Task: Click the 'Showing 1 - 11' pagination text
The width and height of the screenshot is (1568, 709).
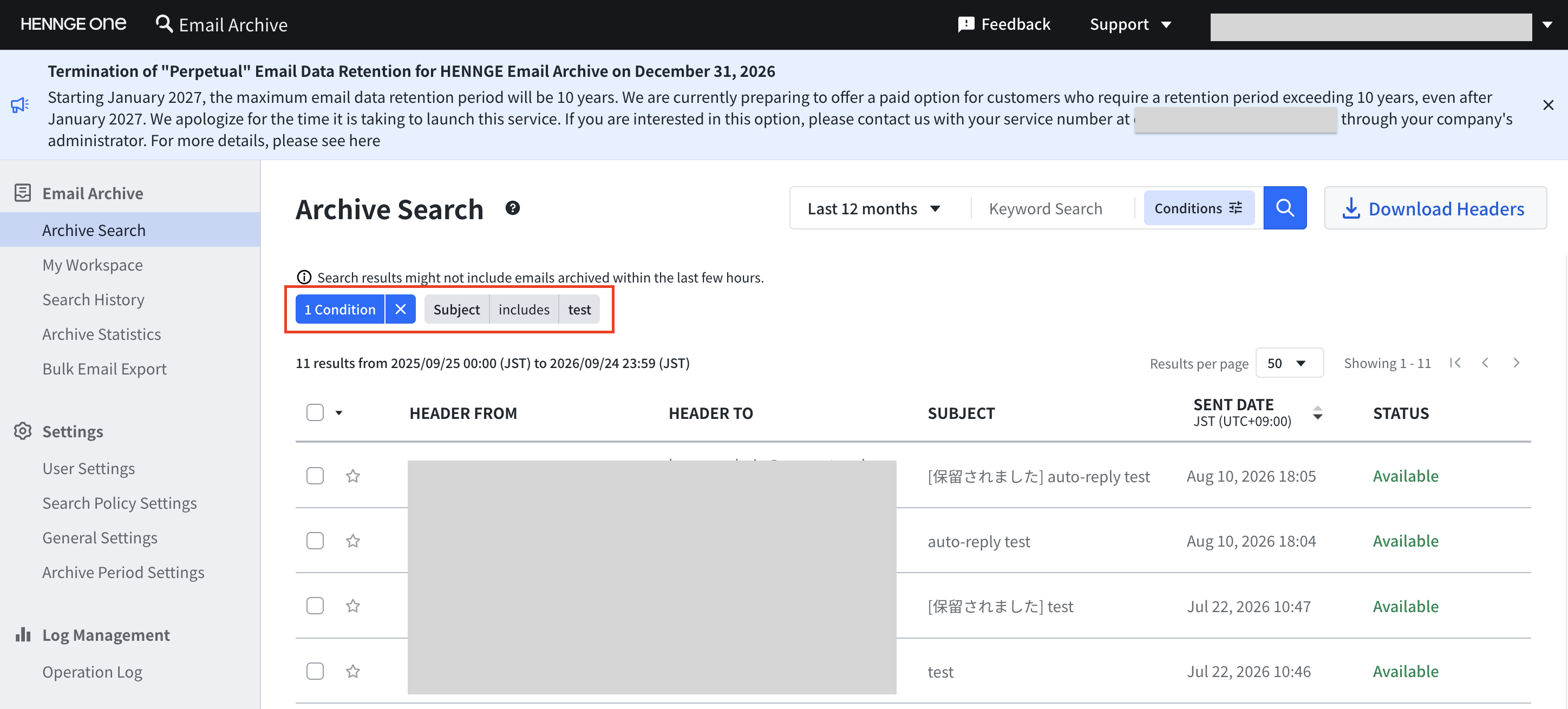Action: coord(1387,363)
